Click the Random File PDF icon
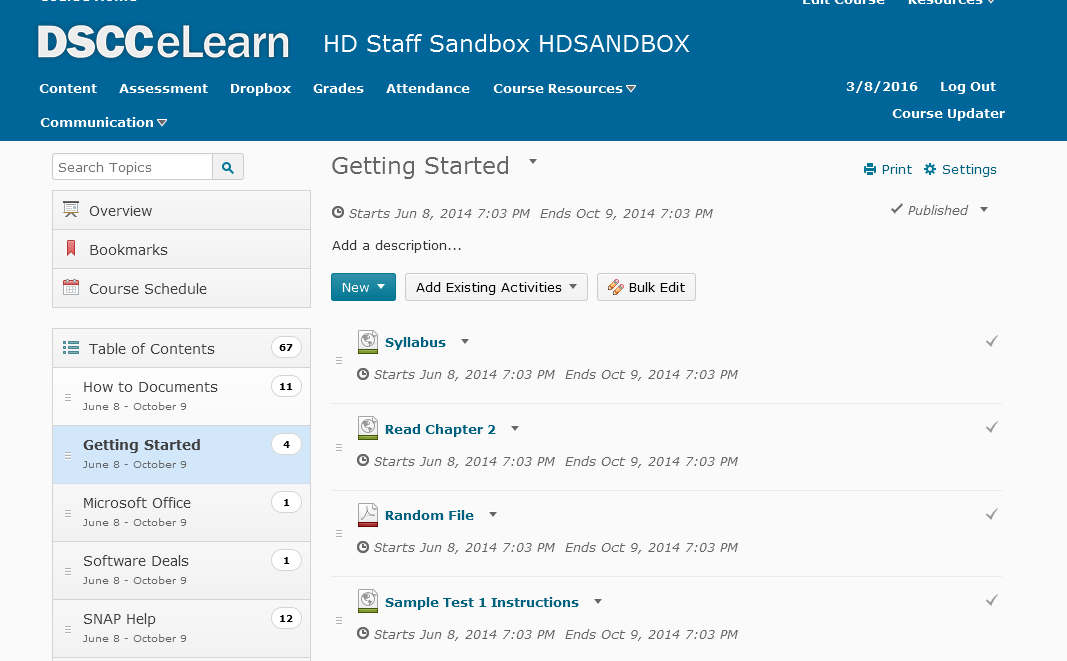 (367, 515)
